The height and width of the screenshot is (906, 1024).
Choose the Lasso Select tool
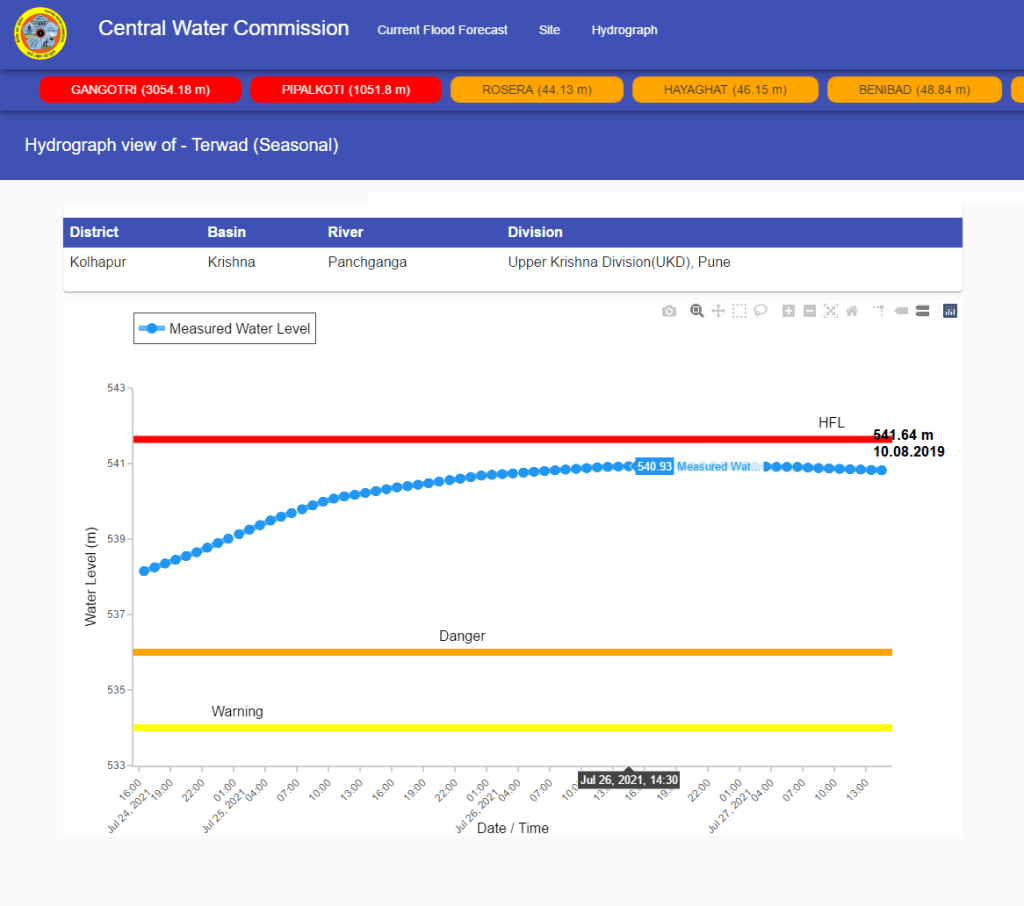pyautogui.click(x=760, y=311)
